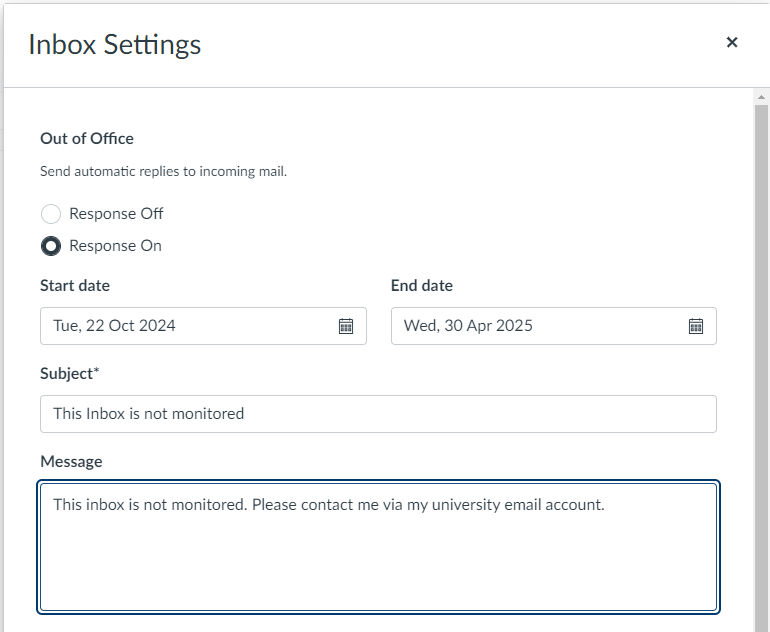
Task: Select the Response On radio button
Action: [x=50, y=246]
